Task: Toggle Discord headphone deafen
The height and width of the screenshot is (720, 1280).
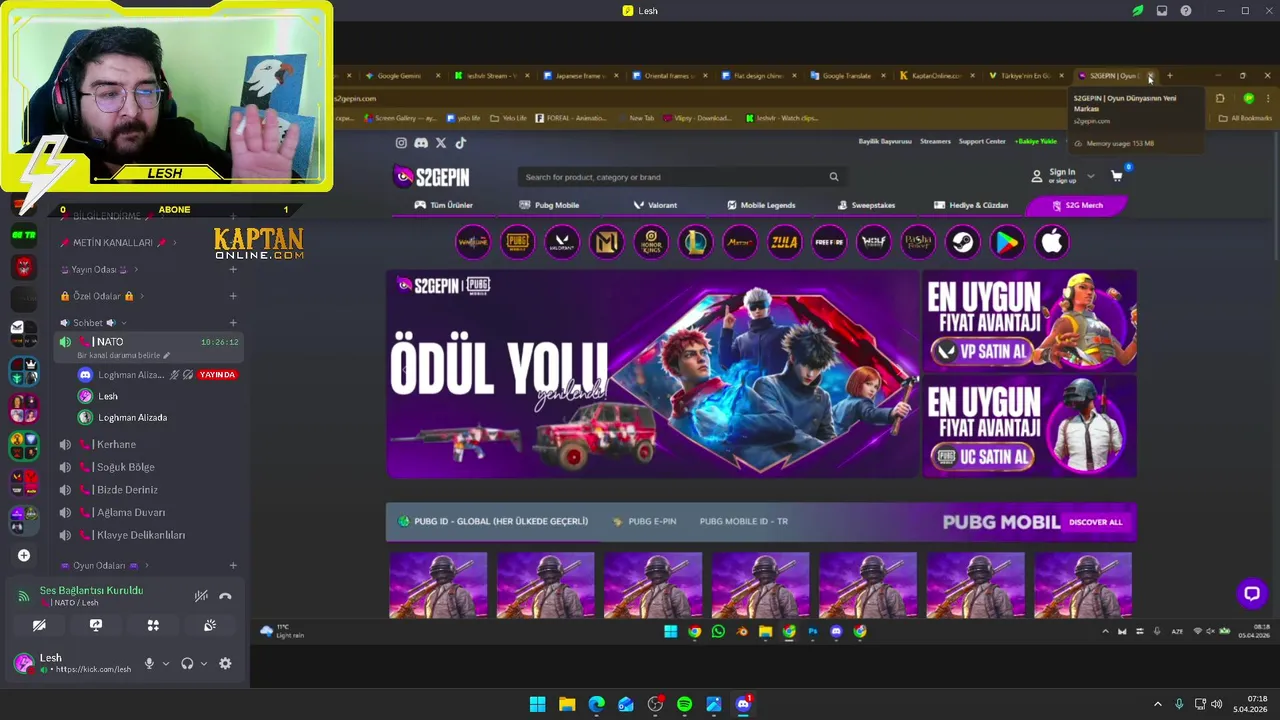Action: (187, 663)
